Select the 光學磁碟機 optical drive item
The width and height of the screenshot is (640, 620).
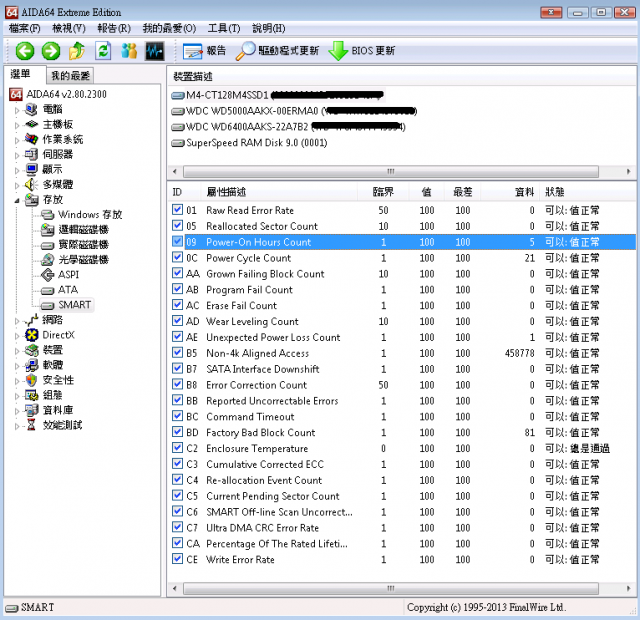click(75, 260)
